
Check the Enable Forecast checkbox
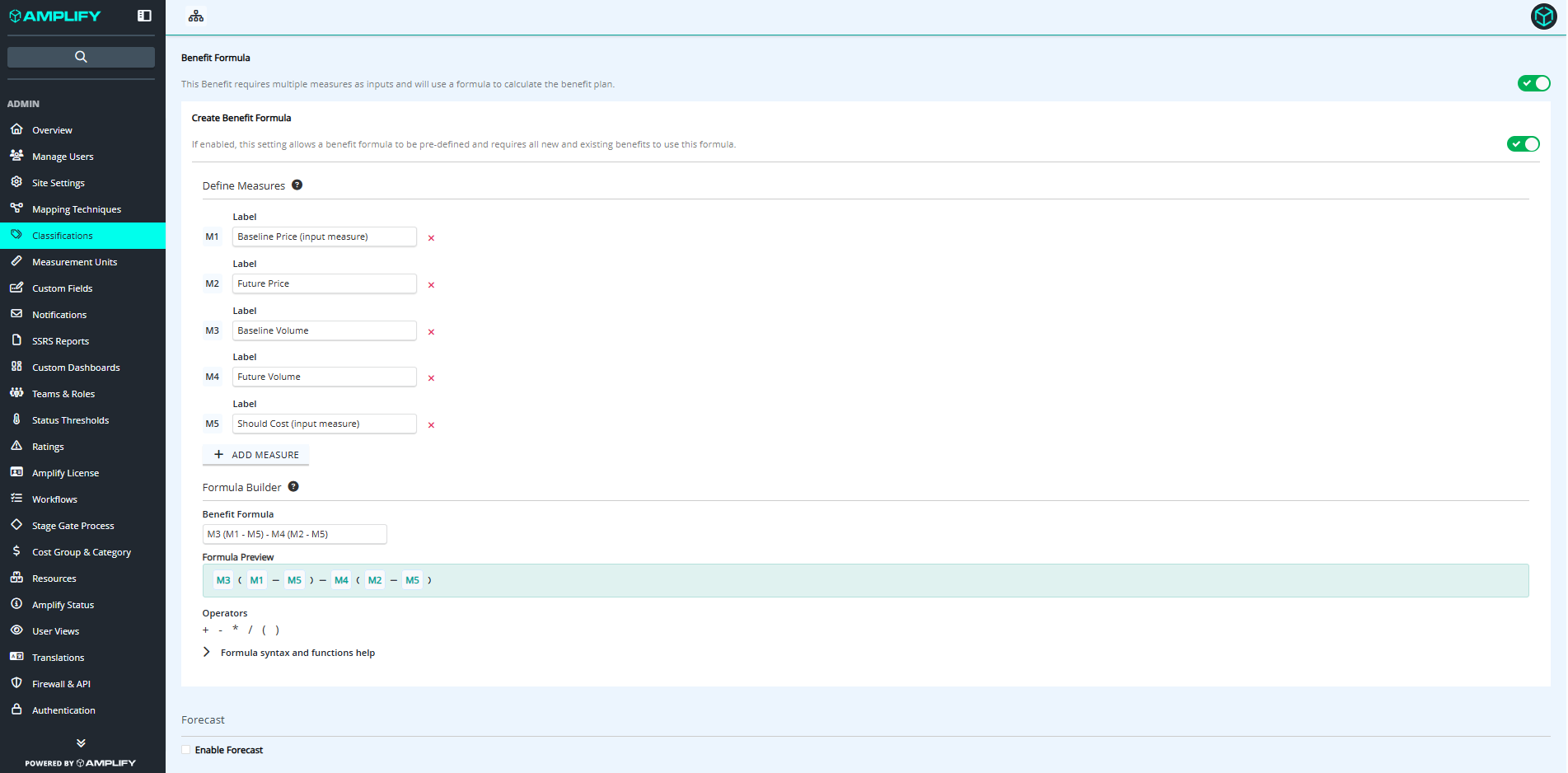click(186, 750)
